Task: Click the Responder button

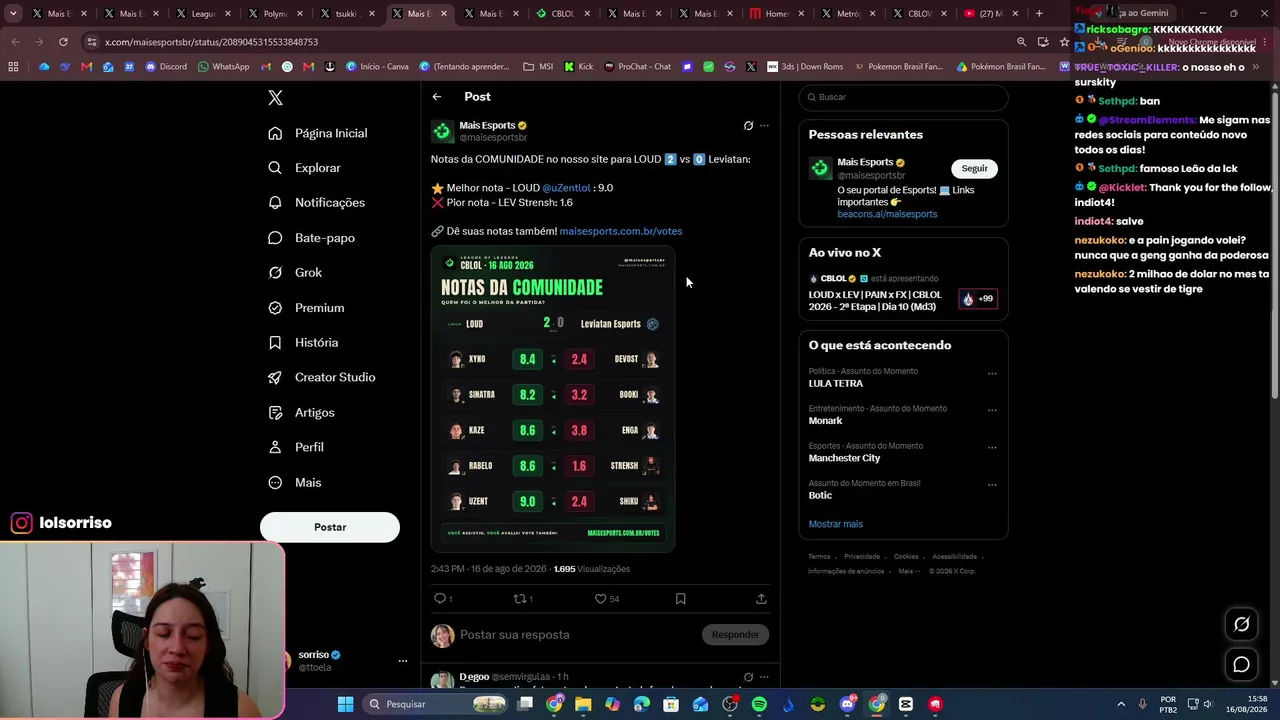Action: (735, 635)
